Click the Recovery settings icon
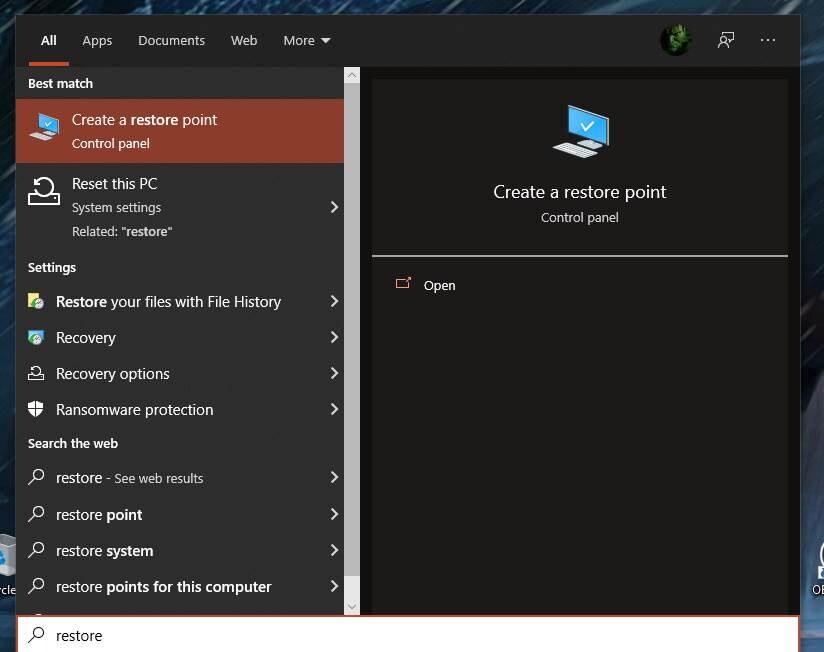Screen dimensions: 824x652 tap(36, 338)
